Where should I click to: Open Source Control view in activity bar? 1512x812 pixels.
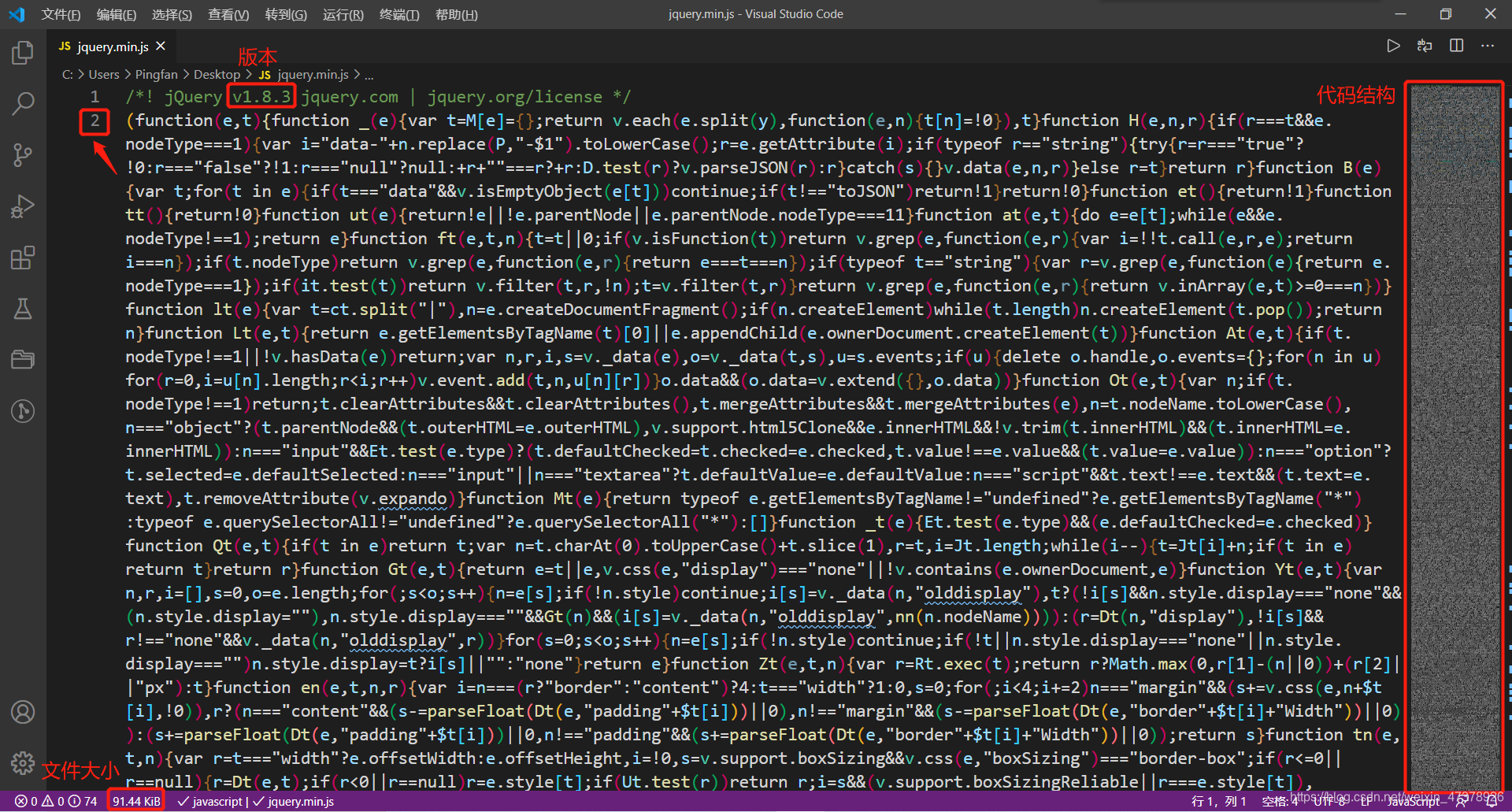(23, 155)
